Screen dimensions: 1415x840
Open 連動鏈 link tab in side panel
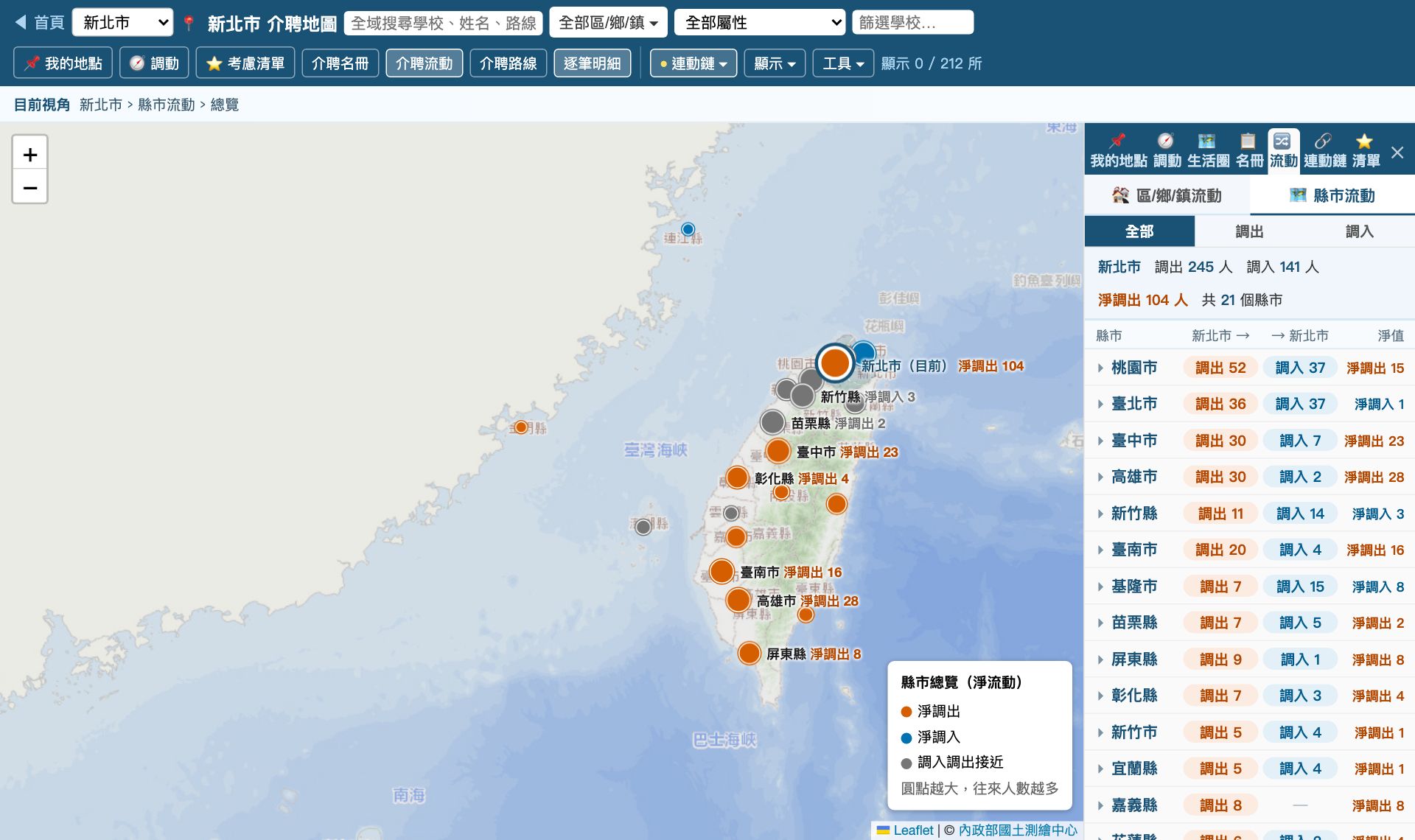pyautogui.click(x=1324, y=151)
